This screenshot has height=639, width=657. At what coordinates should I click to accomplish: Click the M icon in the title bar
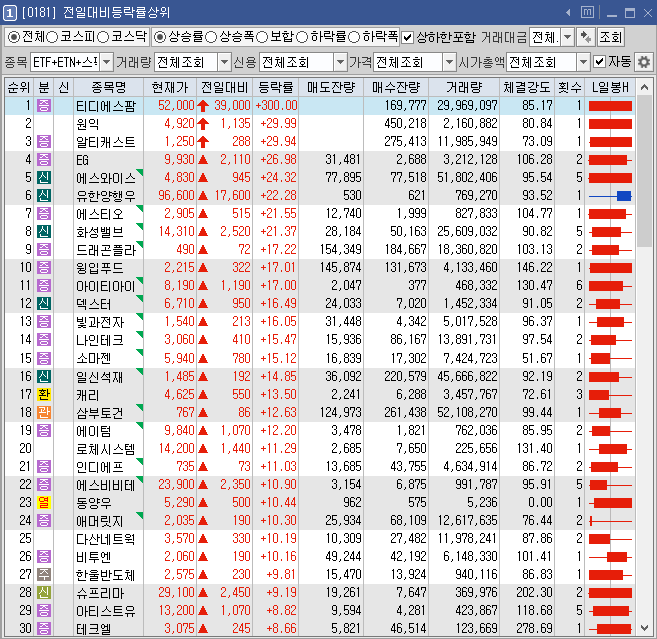tap(587, 12)
